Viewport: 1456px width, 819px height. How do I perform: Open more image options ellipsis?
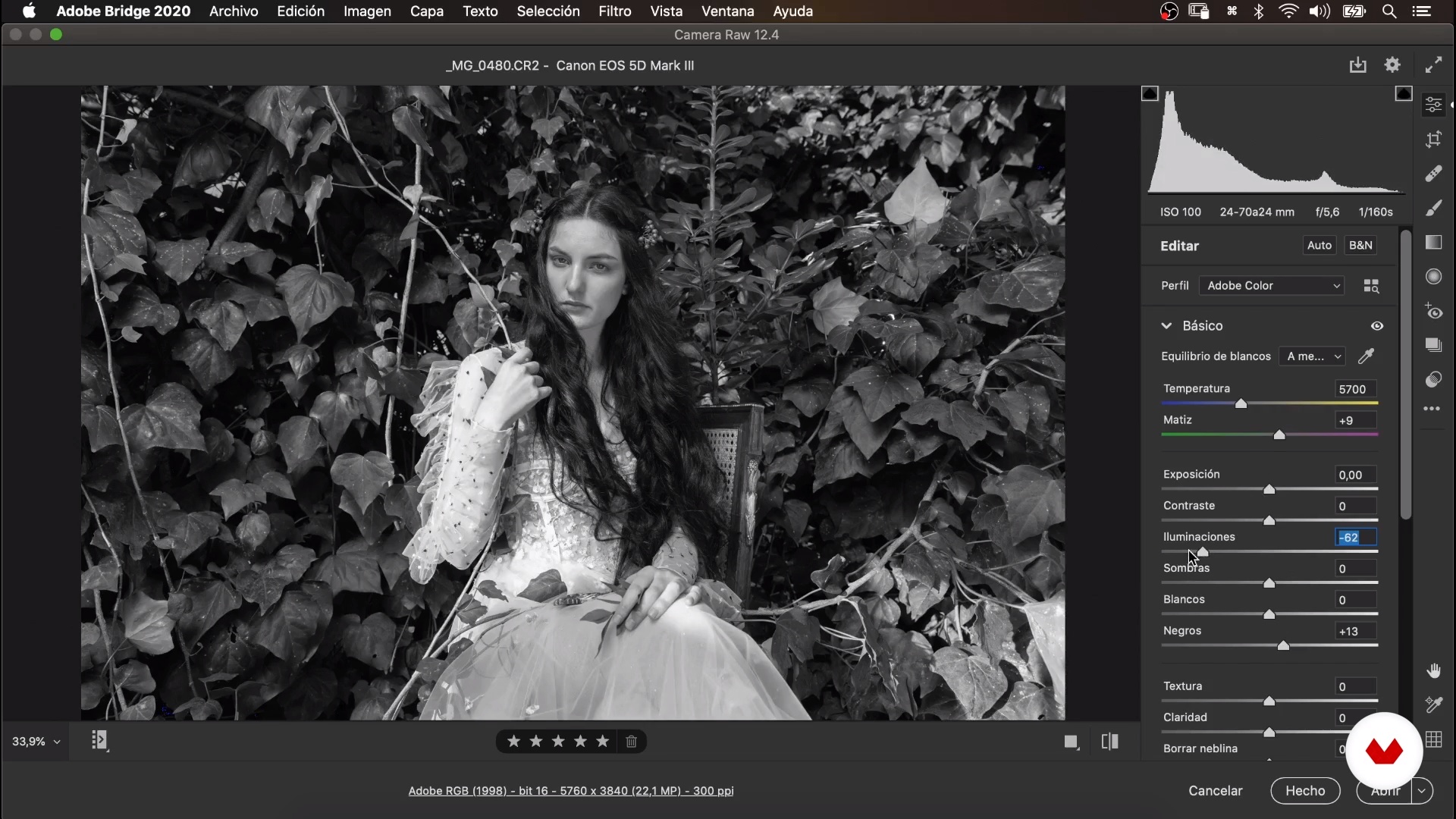(1432, 409)
